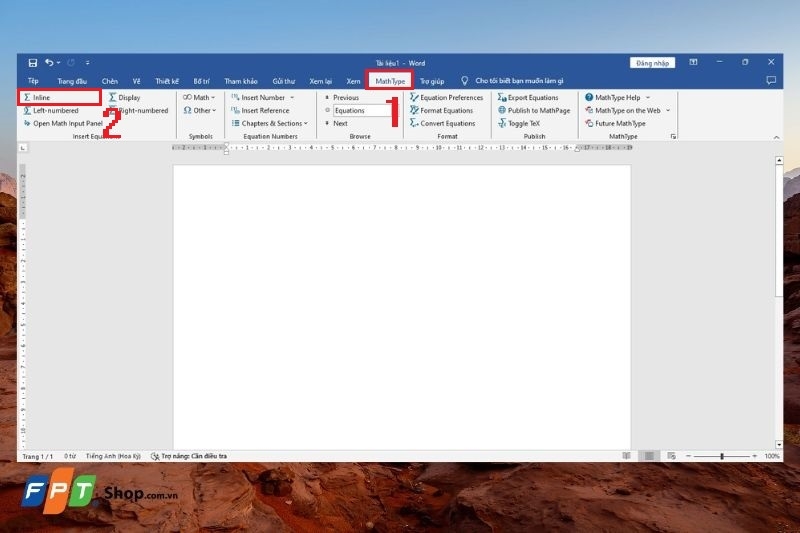Select the MathType ribbon tab
This screenshot has height=533, width=800.
[390, 81]
